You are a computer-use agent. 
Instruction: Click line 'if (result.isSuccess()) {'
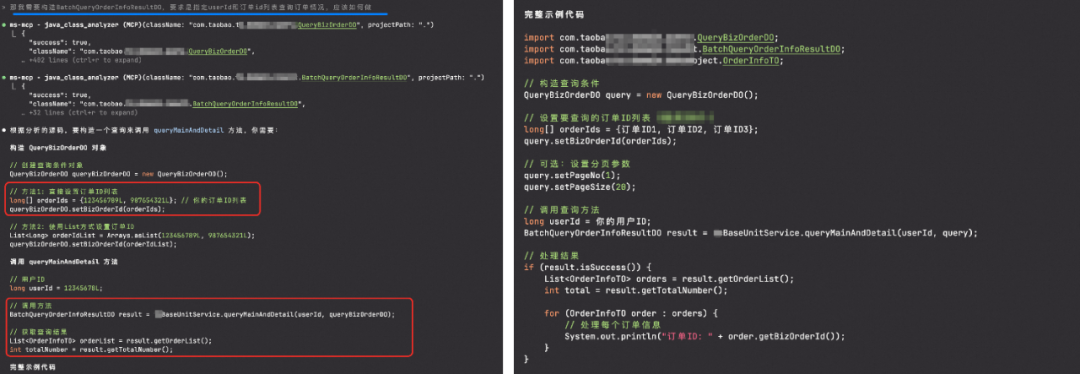point(588,267)
